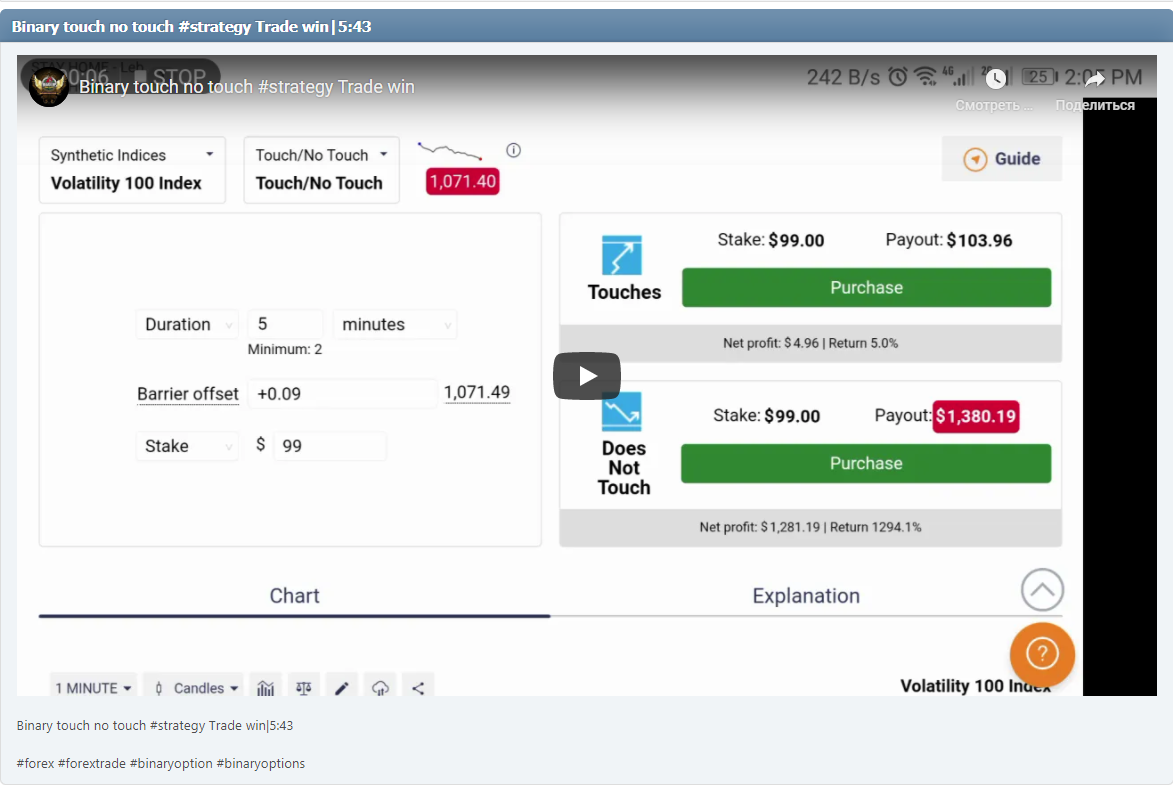This screenshot has height=788, width=1173.
Task: Click the scroll-up chevron circle icon
Action: [1042, 590]
